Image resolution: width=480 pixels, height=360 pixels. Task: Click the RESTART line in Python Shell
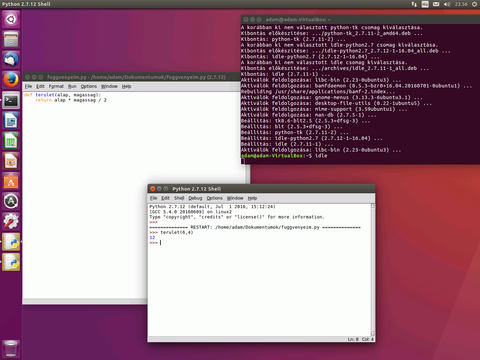point(255,227)
